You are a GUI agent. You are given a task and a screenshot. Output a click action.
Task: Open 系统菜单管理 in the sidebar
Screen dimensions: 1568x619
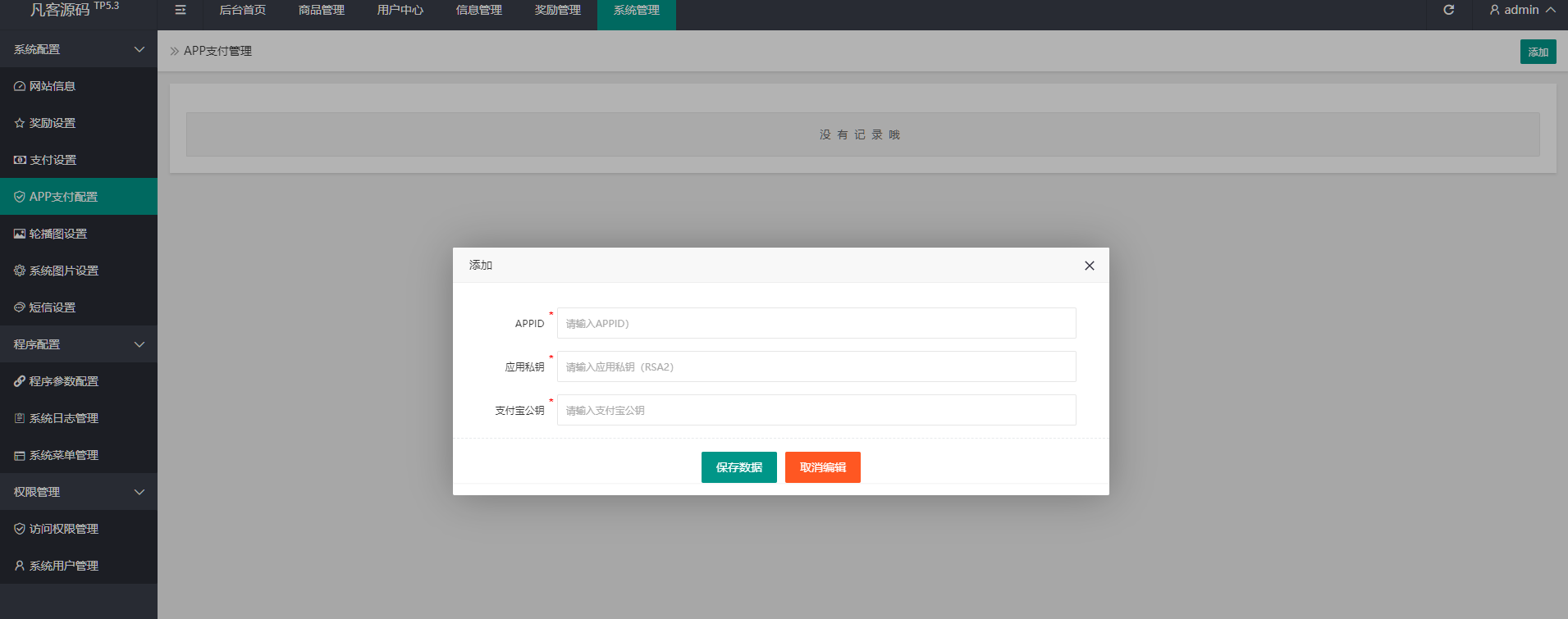click(79, 455)
